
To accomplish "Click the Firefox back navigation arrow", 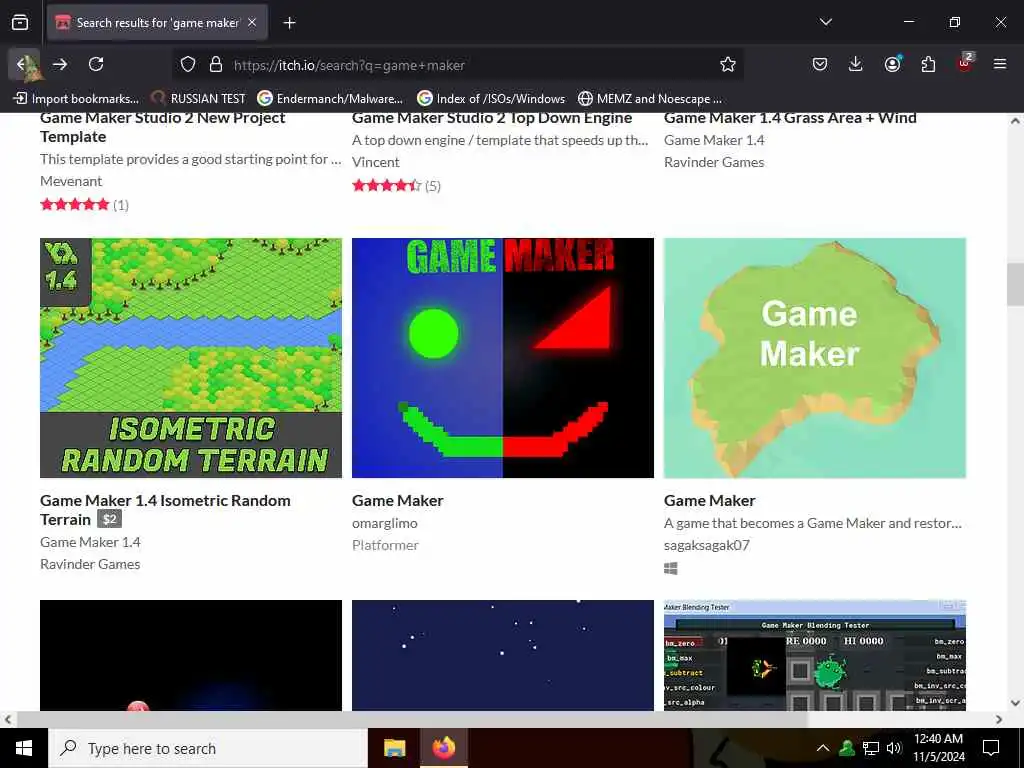I will 24,64.
